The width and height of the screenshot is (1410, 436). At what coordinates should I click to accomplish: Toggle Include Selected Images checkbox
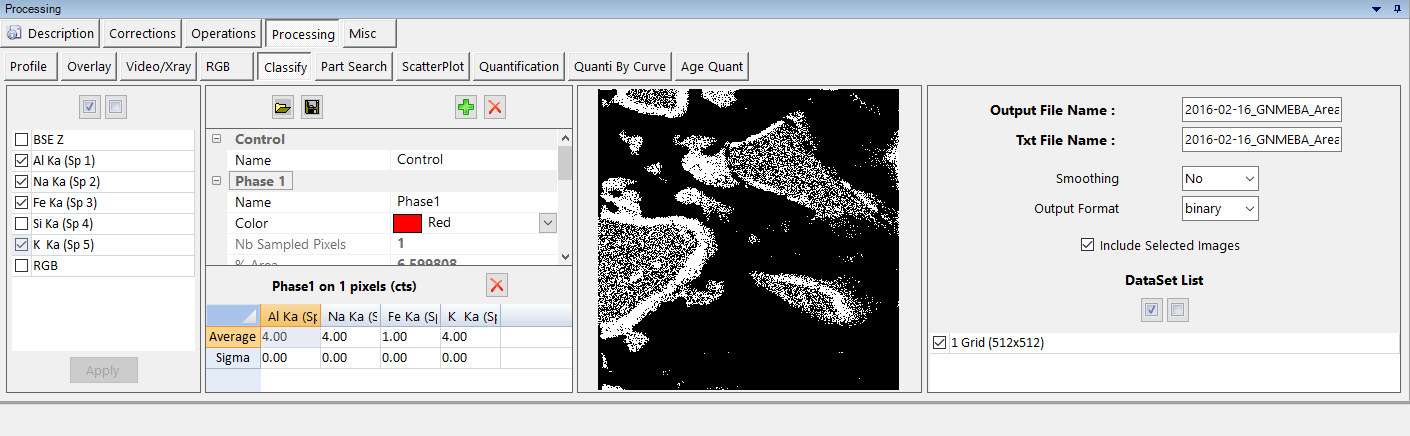(x=1087, y=245)
